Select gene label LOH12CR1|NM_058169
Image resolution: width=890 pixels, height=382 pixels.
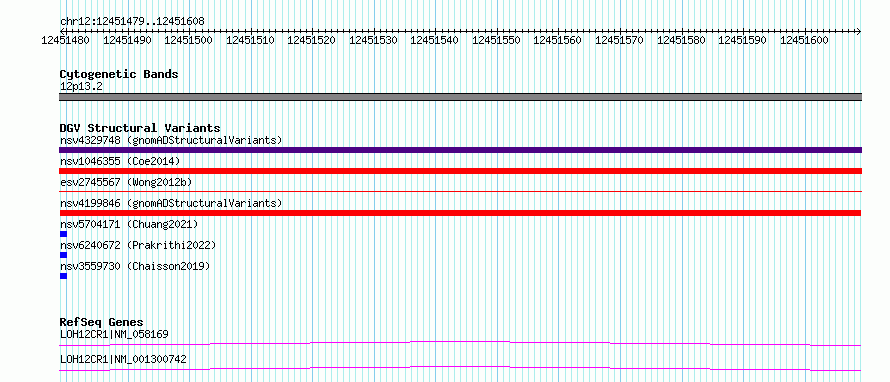114,334
